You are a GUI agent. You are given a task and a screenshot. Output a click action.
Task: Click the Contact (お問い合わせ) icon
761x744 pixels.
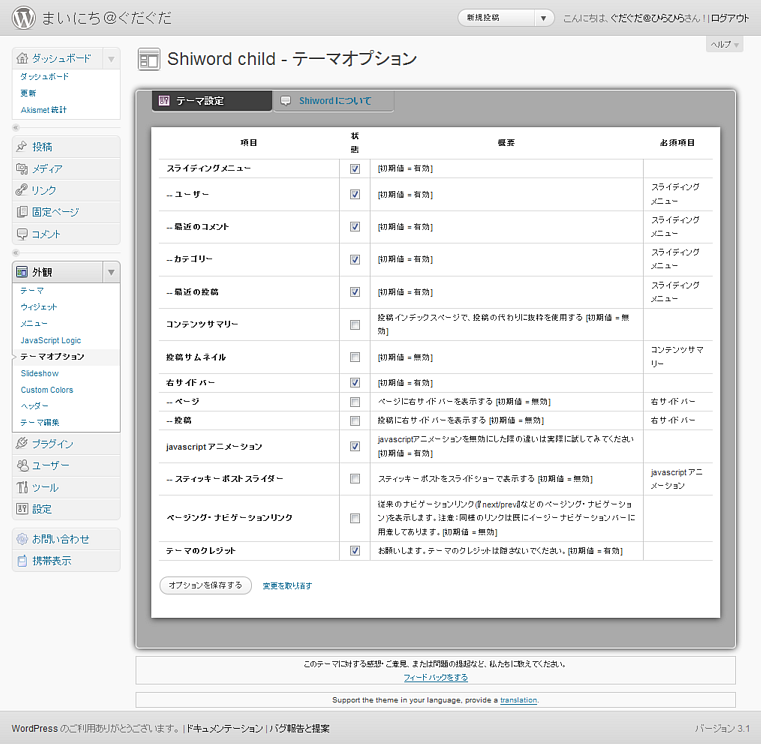point(22,539)
